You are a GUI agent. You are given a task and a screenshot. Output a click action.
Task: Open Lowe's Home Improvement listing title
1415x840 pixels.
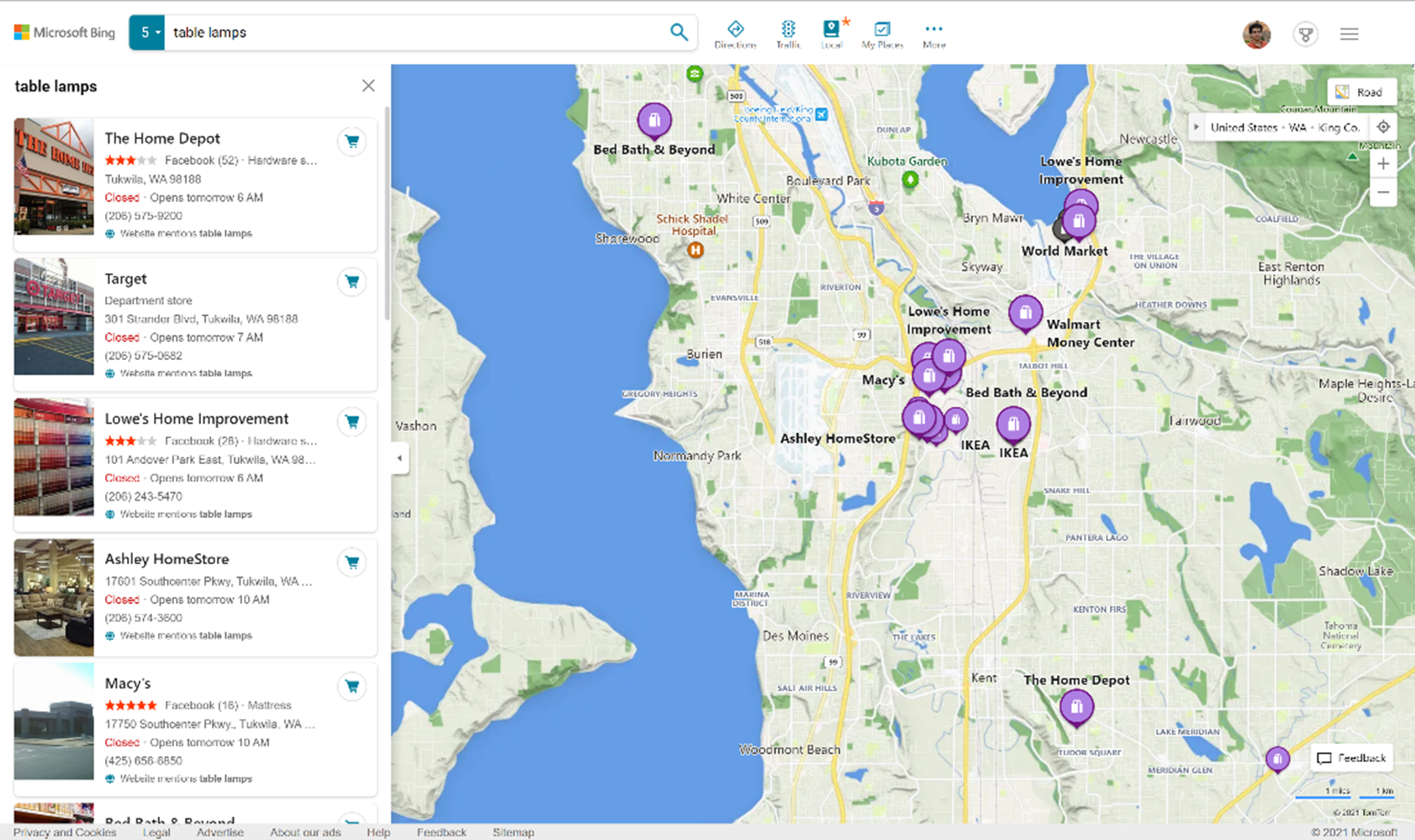coord(197,419)
